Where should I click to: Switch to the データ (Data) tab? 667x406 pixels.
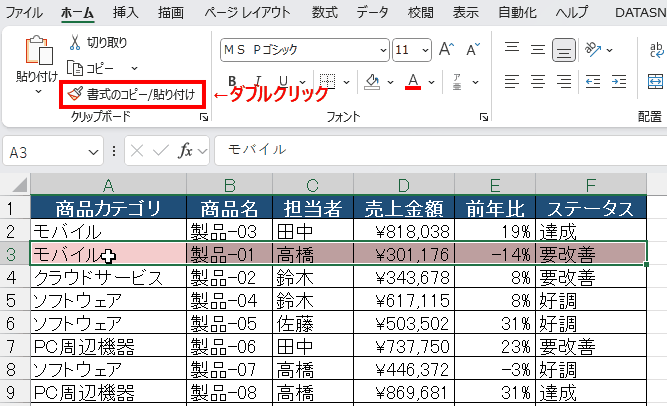[372, 12]
